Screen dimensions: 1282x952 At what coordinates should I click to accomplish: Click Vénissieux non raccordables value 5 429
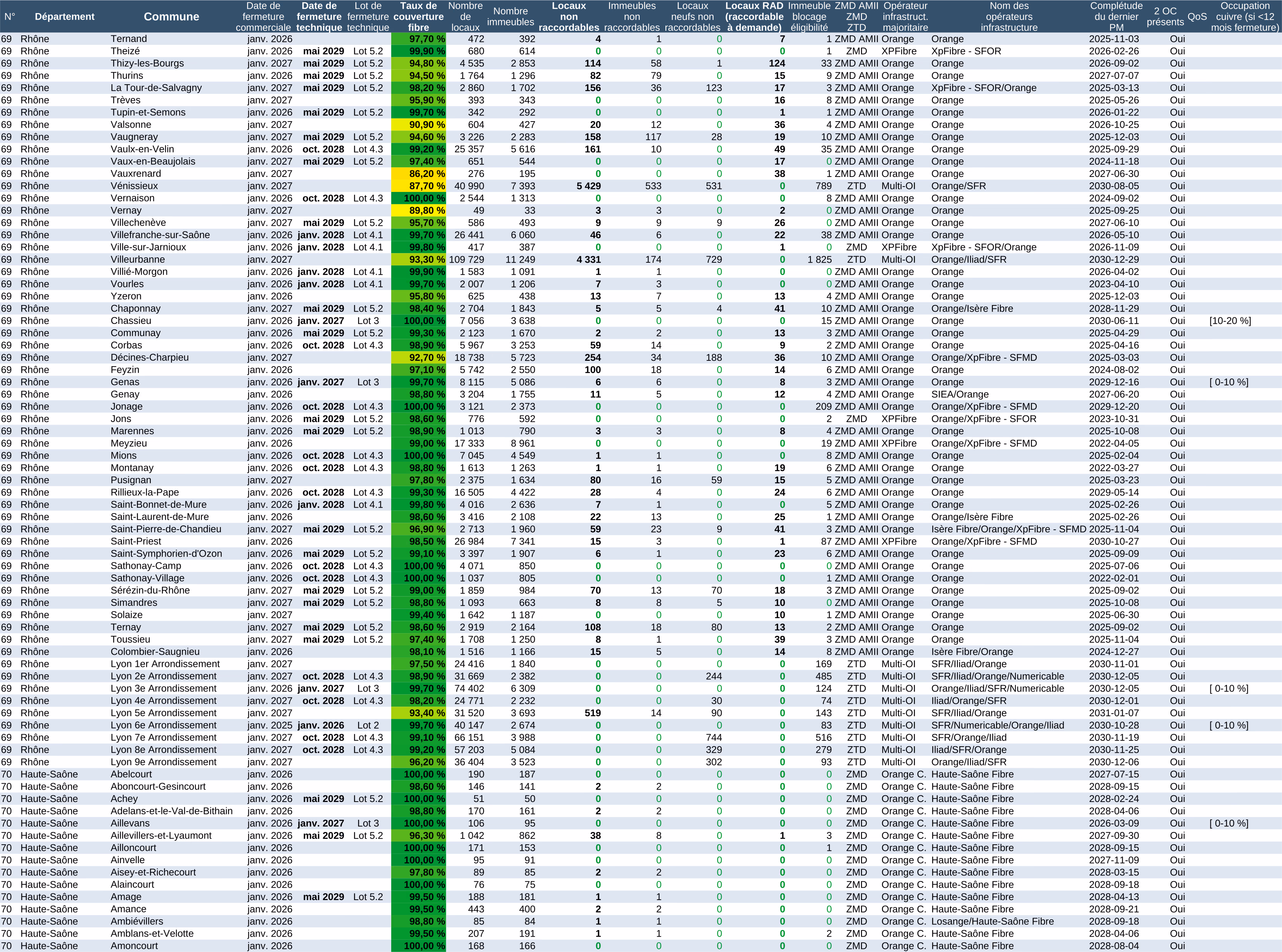(588, 186)
